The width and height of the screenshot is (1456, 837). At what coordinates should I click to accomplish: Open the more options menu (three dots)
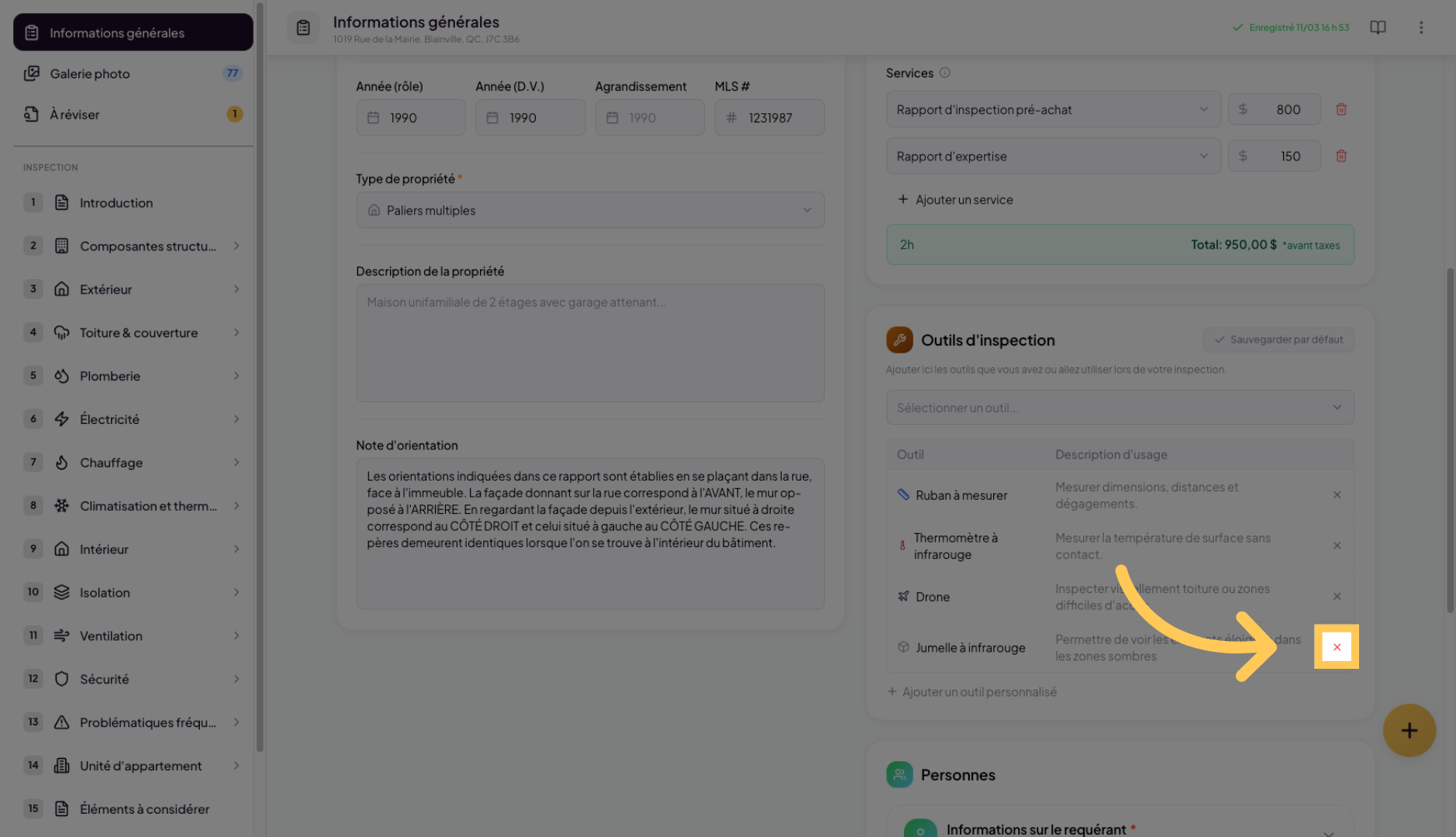tap(1420, 28)
